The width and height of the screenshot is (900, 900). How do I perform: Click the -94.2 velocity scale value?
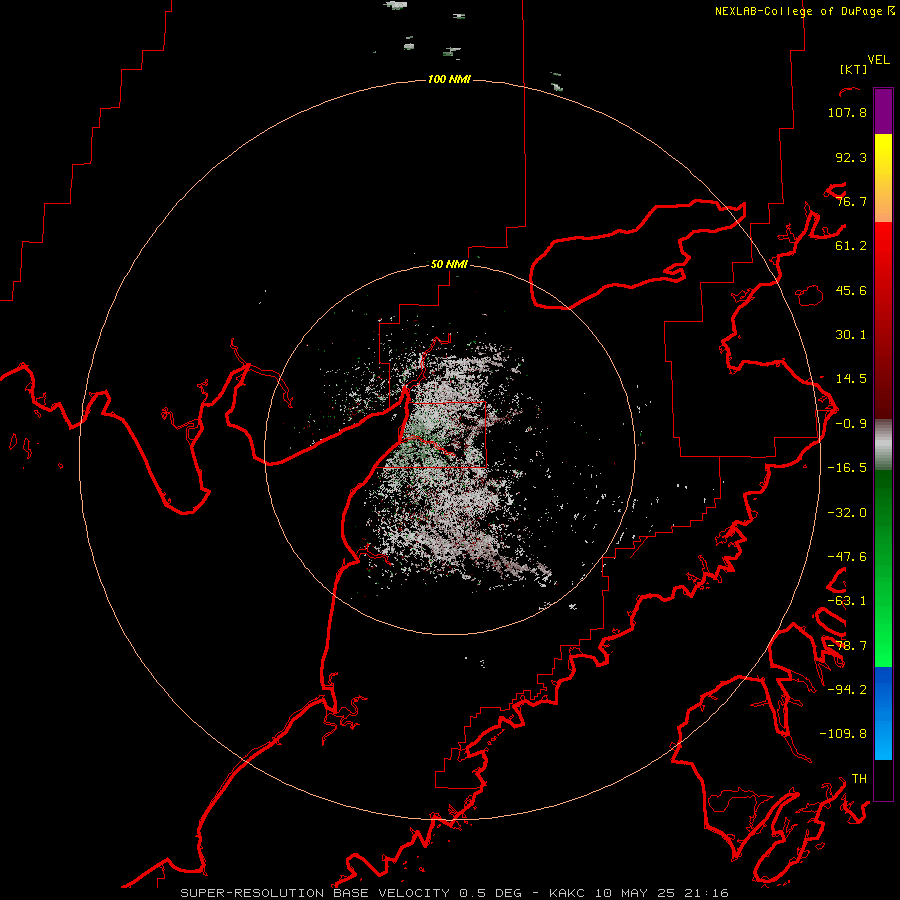coord(847,689)
